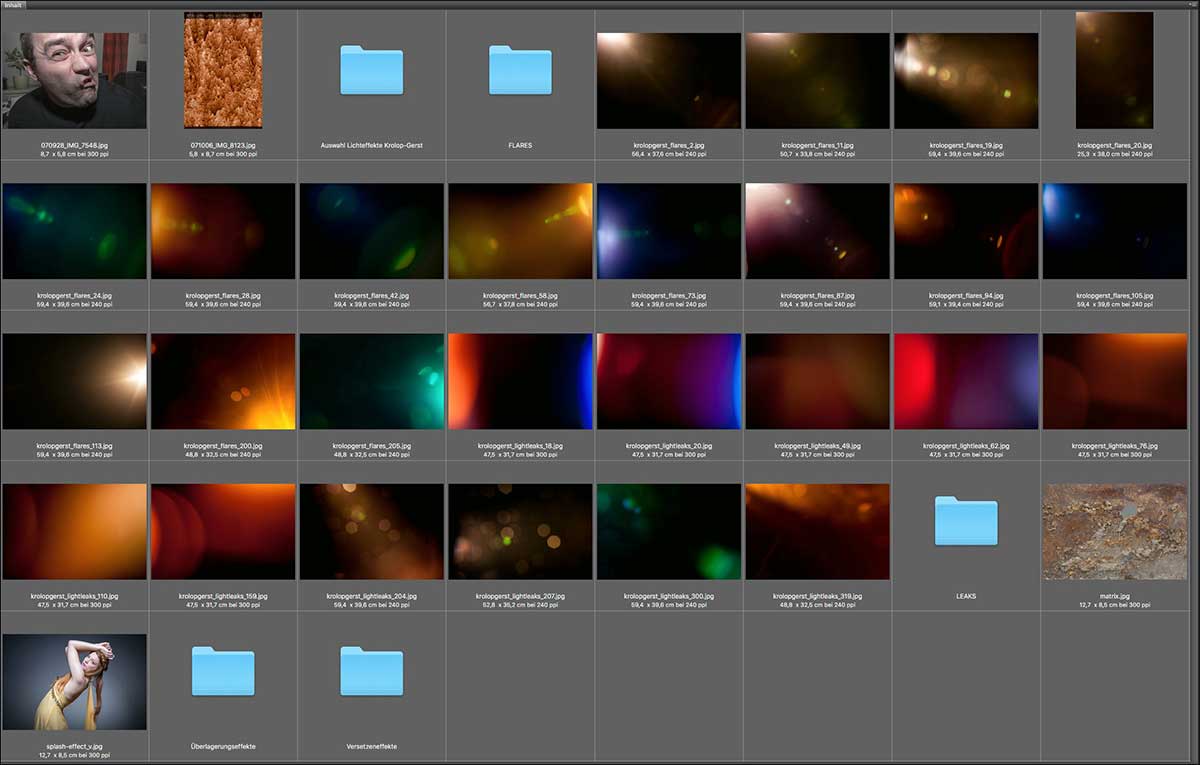The image size is (1200, 765).
Task: Select krolopgerst_flares_113.jpg thumbnail
Action: [74, 381]
